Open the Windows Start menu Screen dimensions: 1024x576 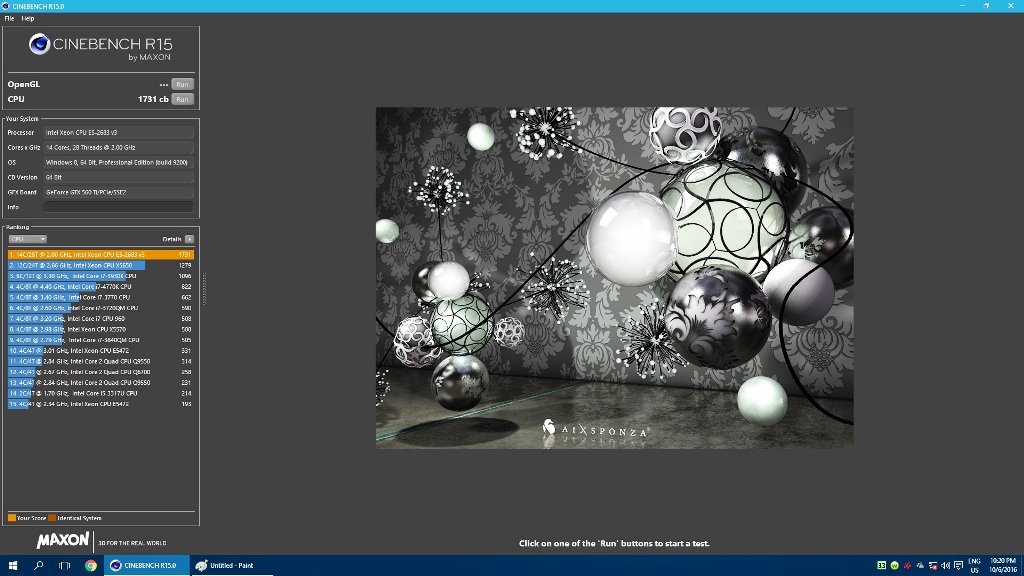pos(13,565)
